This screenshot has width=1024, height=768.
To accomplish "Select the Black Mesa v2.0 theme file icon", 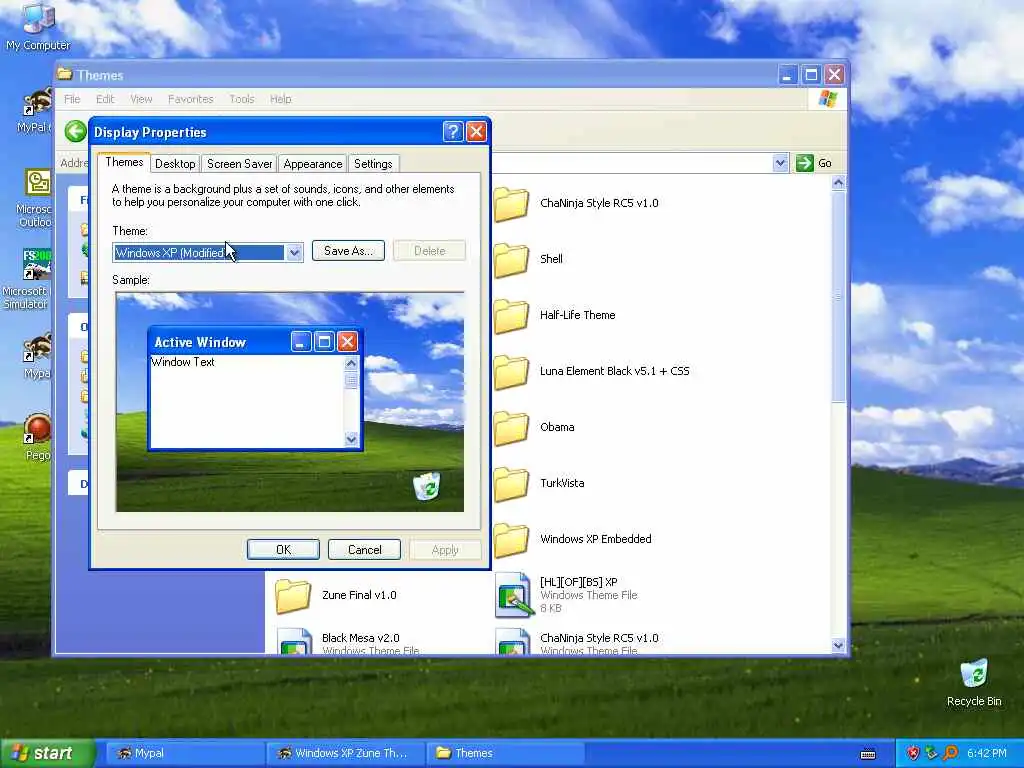I will click(x=295, y=641).
